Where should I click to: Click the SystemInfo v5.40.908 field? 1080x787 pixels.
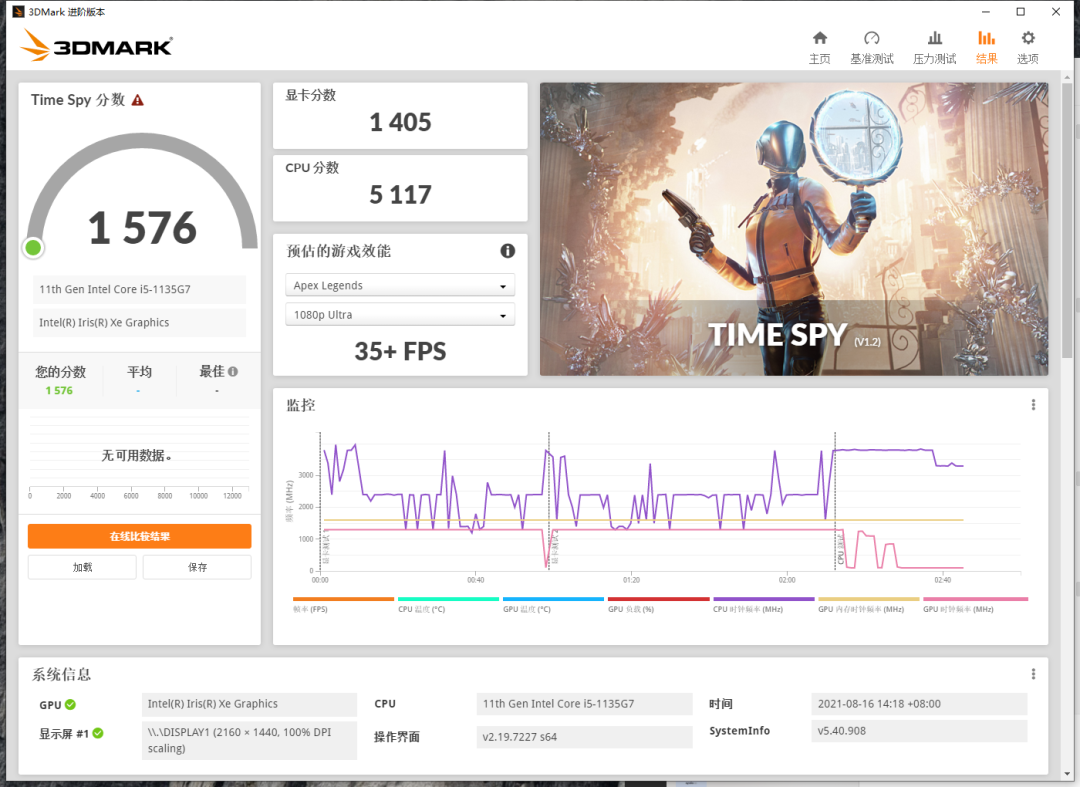(x=919, y=731)
